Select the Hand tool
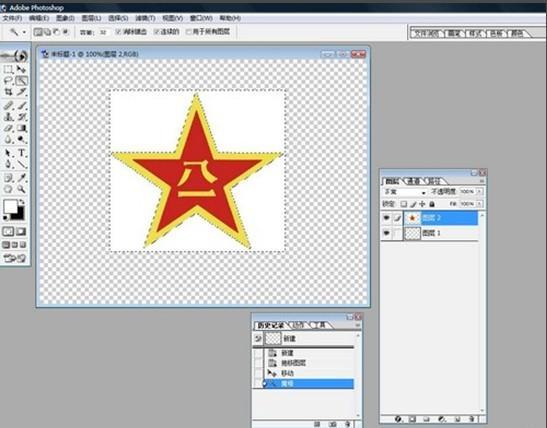Image resolution: width=547 pixels, height=428 pixels. click(x=8, y=189)
